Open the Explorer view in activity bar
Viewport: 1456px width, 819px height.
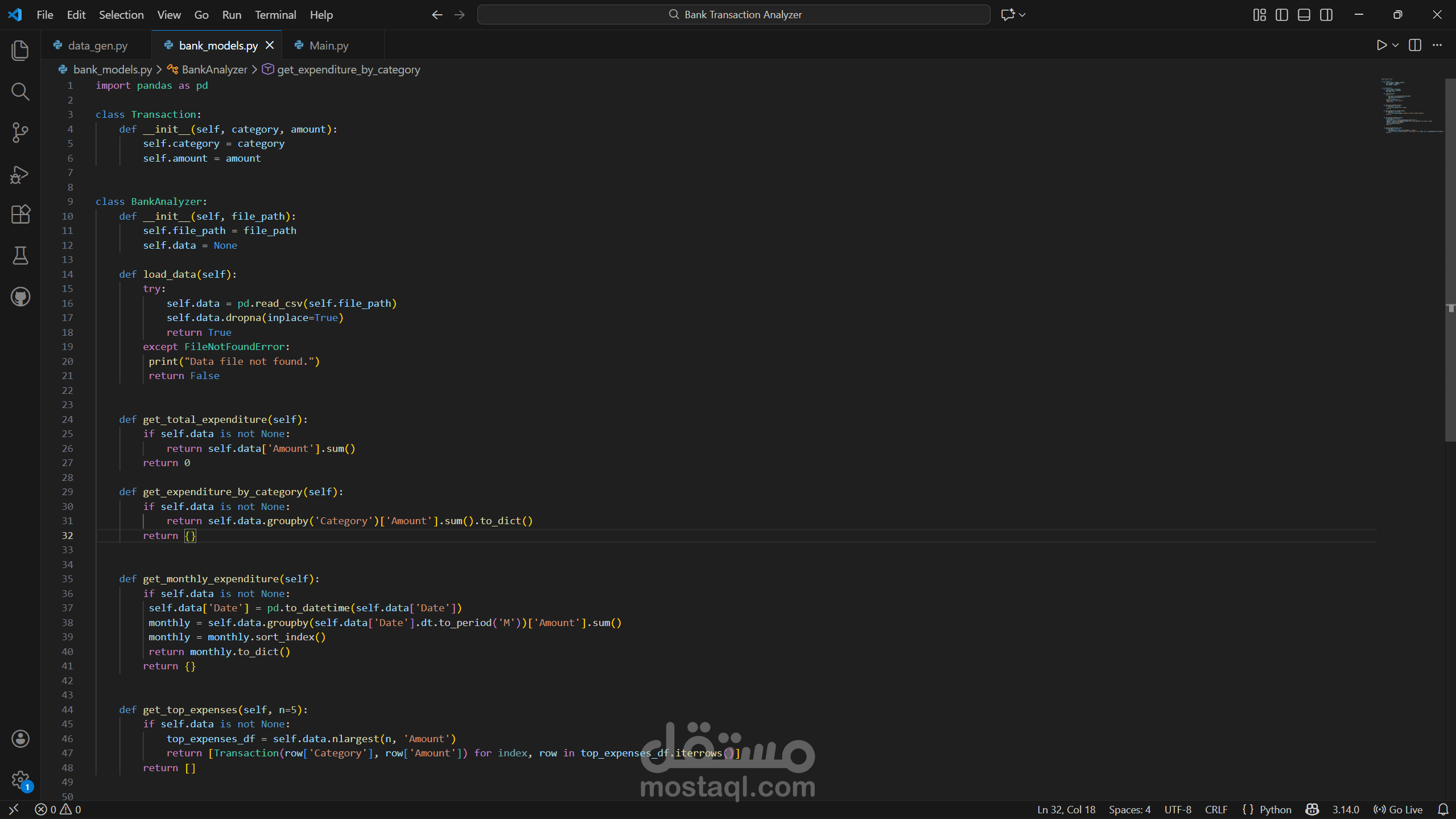[x=20, y=51]
